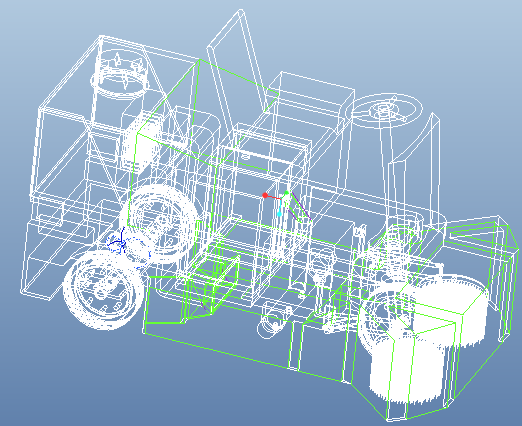This screenshot has width=522, height=426.
Task: Pick the blue dashed coordinate system near the wheels
Action: [x=128, y=248]
